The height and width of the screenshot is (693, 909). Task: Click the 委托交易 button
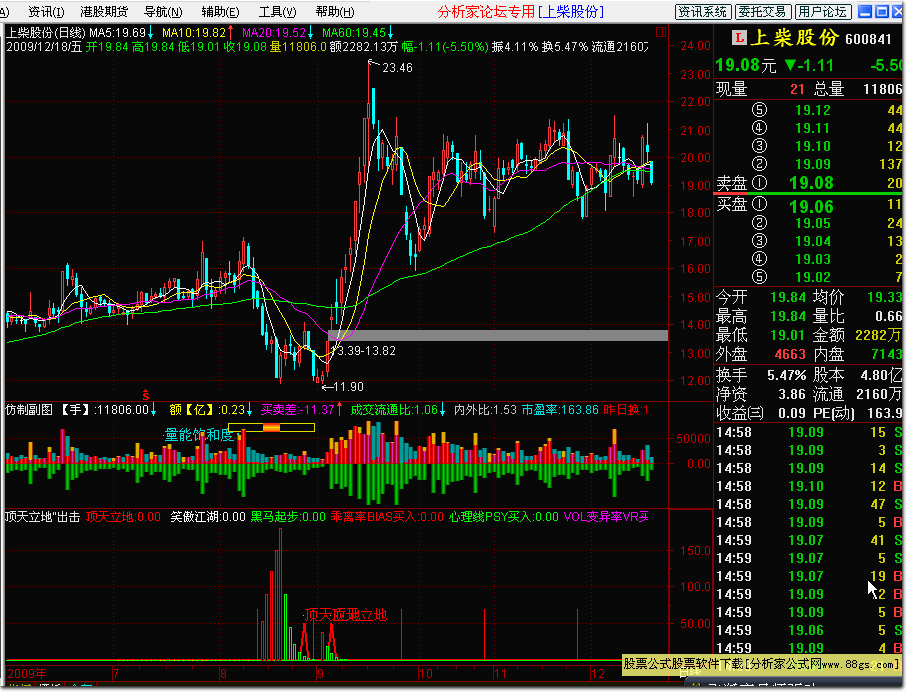pyautogui.click(x=762, y=12)
